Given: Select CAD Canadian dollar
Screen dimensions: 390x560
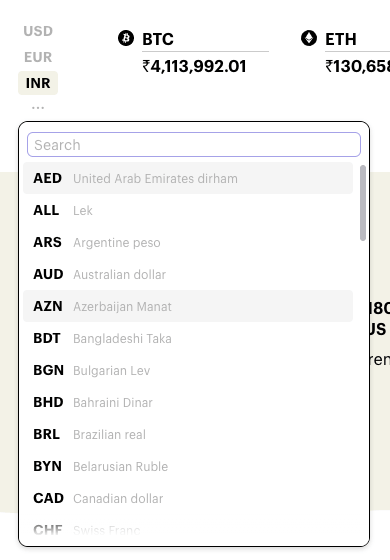Looking at the screenshot, I should [188, 498].
